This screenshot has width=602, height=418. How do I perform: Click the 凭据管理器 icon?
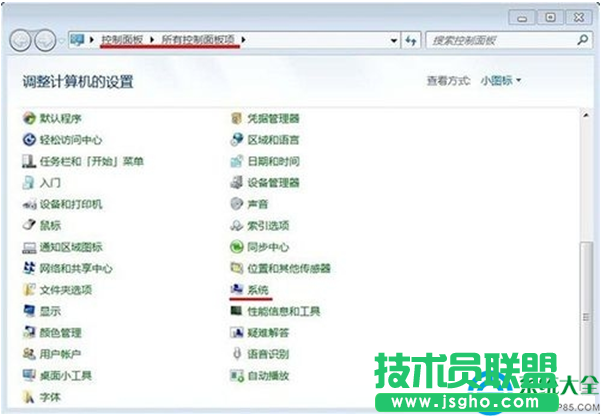236,118
